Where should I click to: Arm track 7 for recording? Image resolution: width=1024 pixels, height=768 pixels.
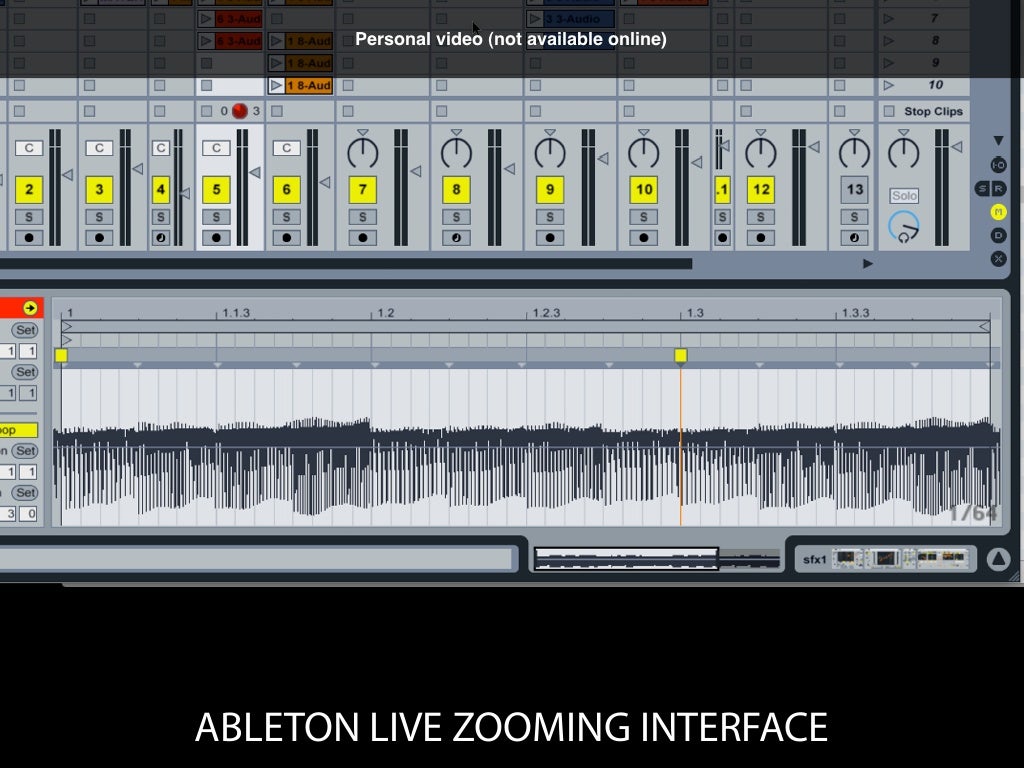pyautogui.click(x=362, y=238)
